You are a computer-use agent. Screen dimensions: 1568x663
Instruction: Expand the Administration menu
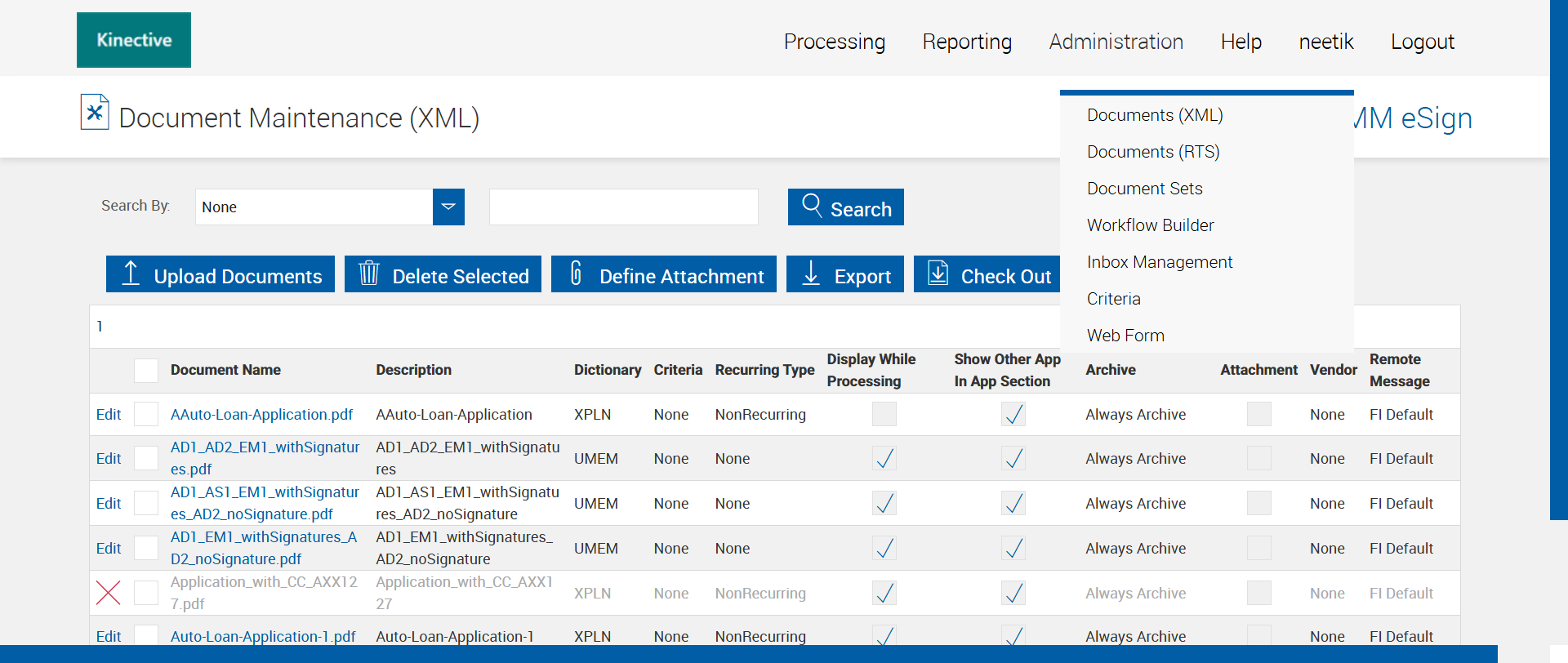[x=1116, y=42]
